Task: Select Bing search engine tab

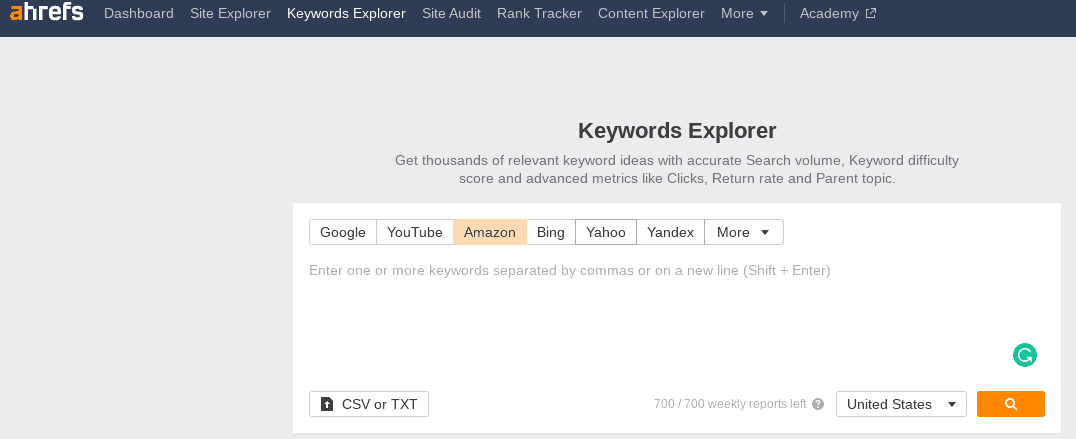Action: pos(550,232)
